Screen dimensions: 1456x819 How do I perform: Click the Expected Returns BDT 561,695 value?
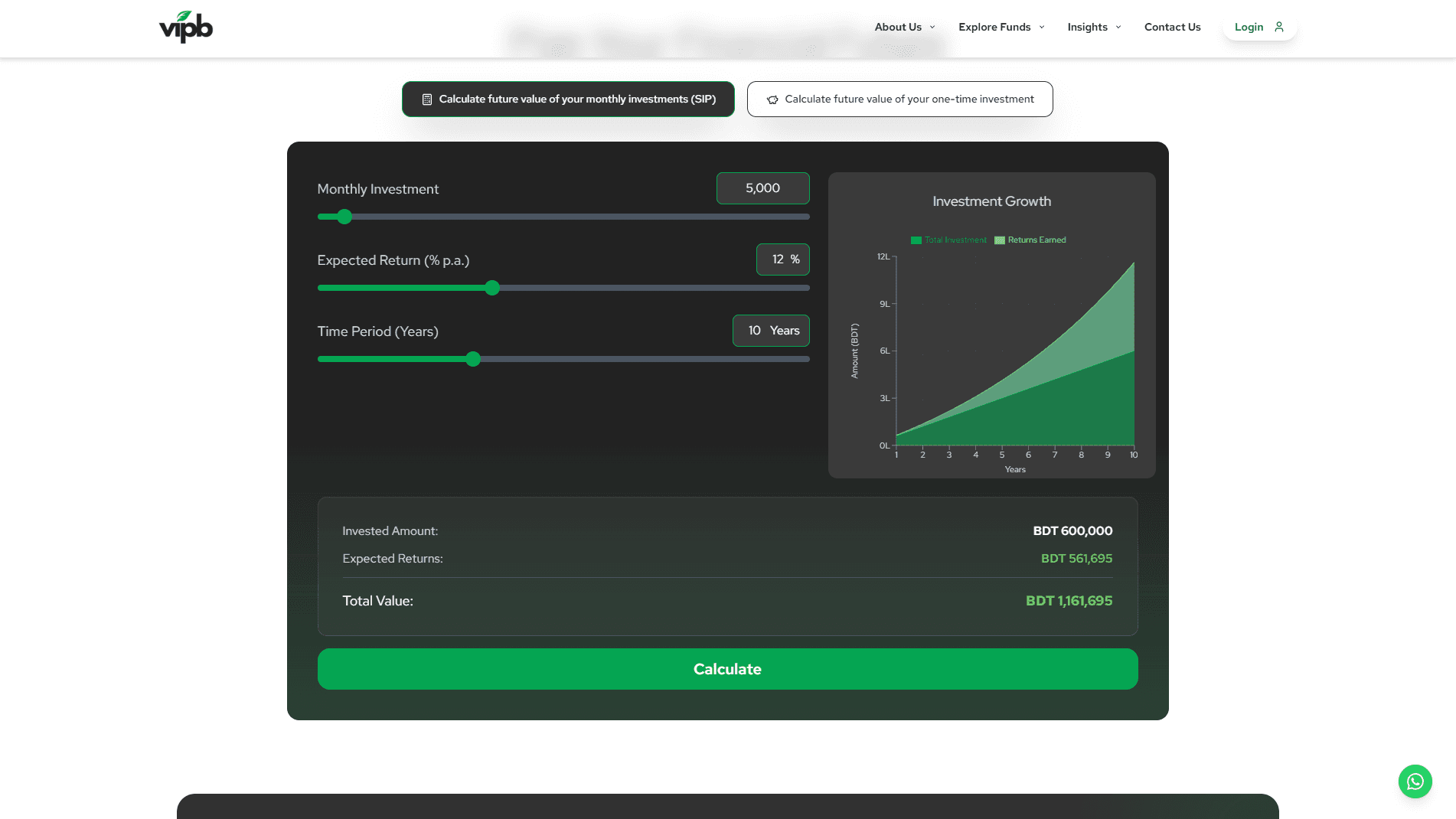(1076, 559)
